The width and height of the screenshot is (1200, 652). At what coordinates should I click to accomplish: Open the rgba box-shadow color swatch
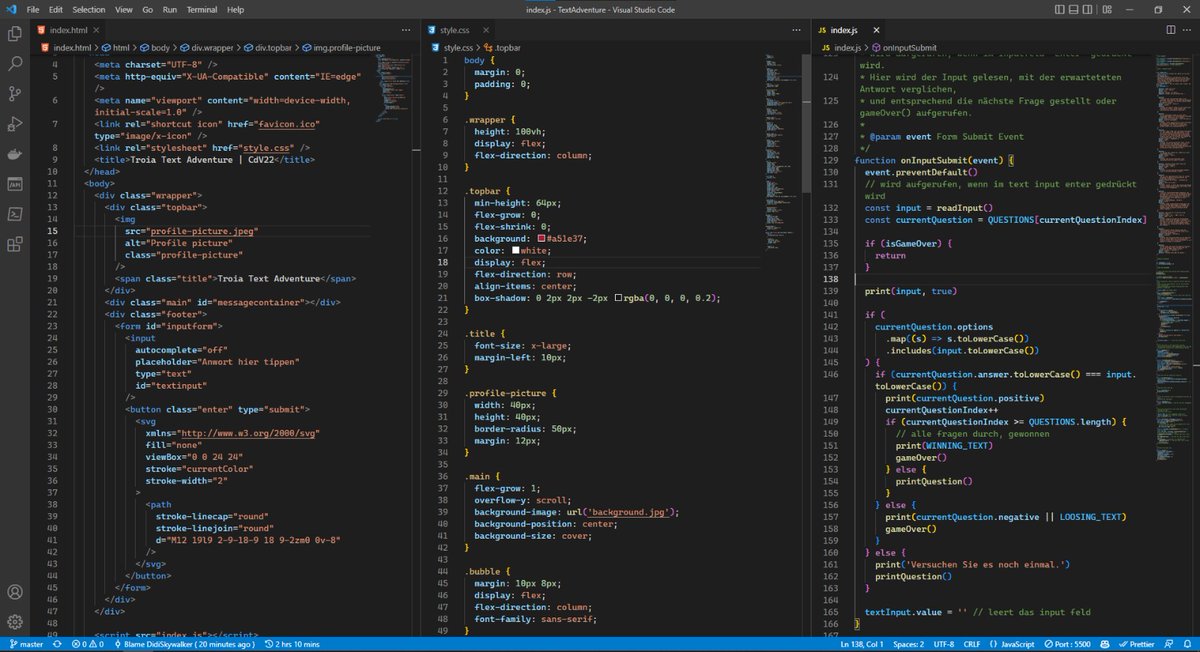(x=619, y=298)
